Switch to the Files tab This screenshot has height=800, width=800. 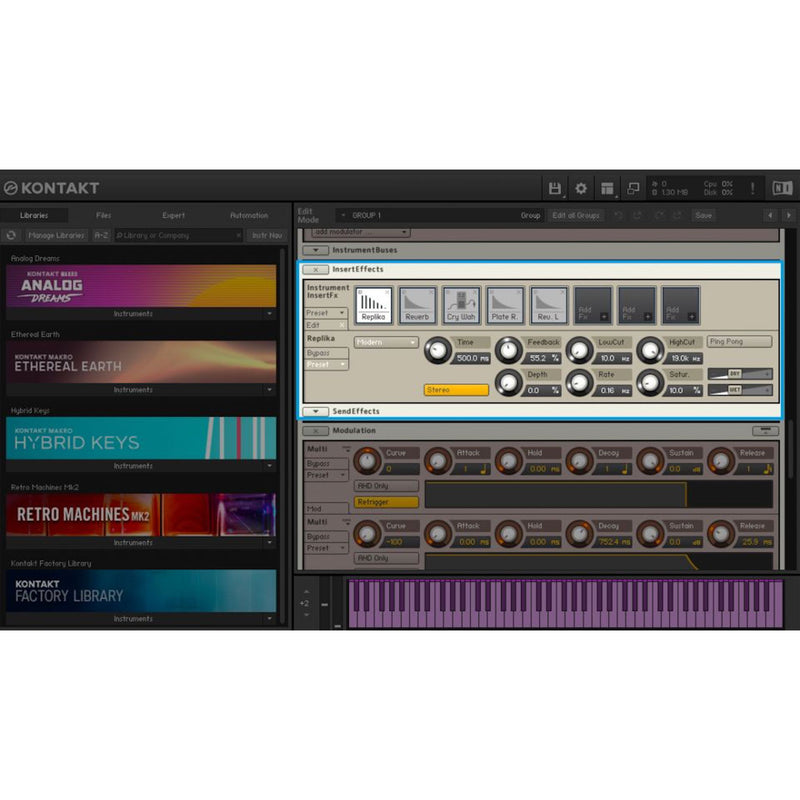[x=102, y=214]
